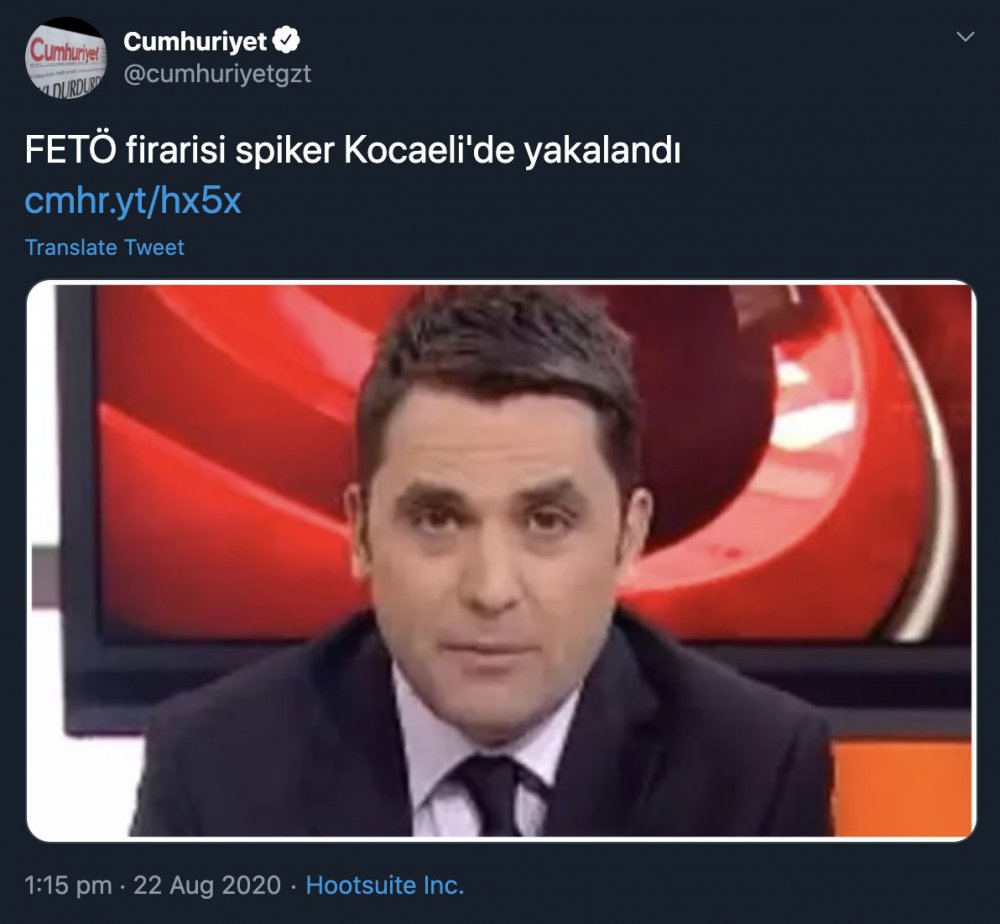Click the @cumhuriyetgzt handle

pyautogui.click(x=217, y=74)
